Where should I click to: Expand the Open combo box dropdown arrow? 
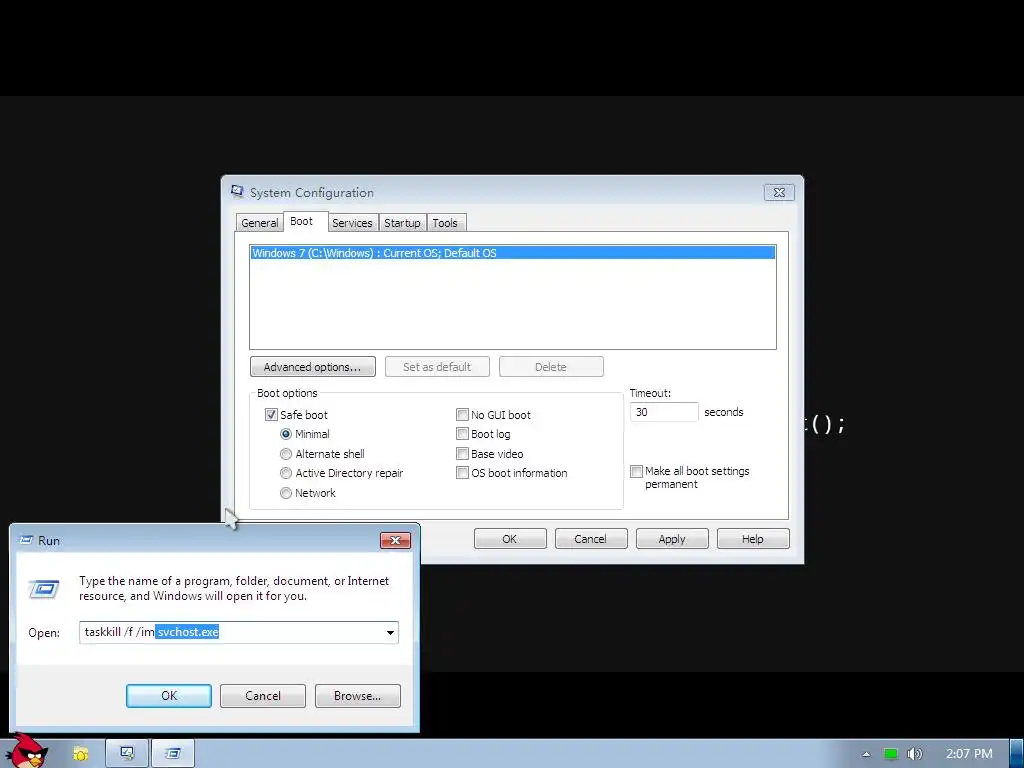pyautogui.click(x=390, y=632)
